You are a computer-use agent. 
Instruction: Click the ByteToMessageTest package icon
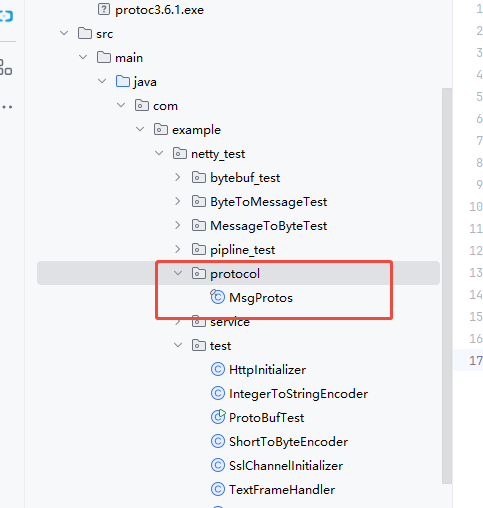click(x=199, y=201)
